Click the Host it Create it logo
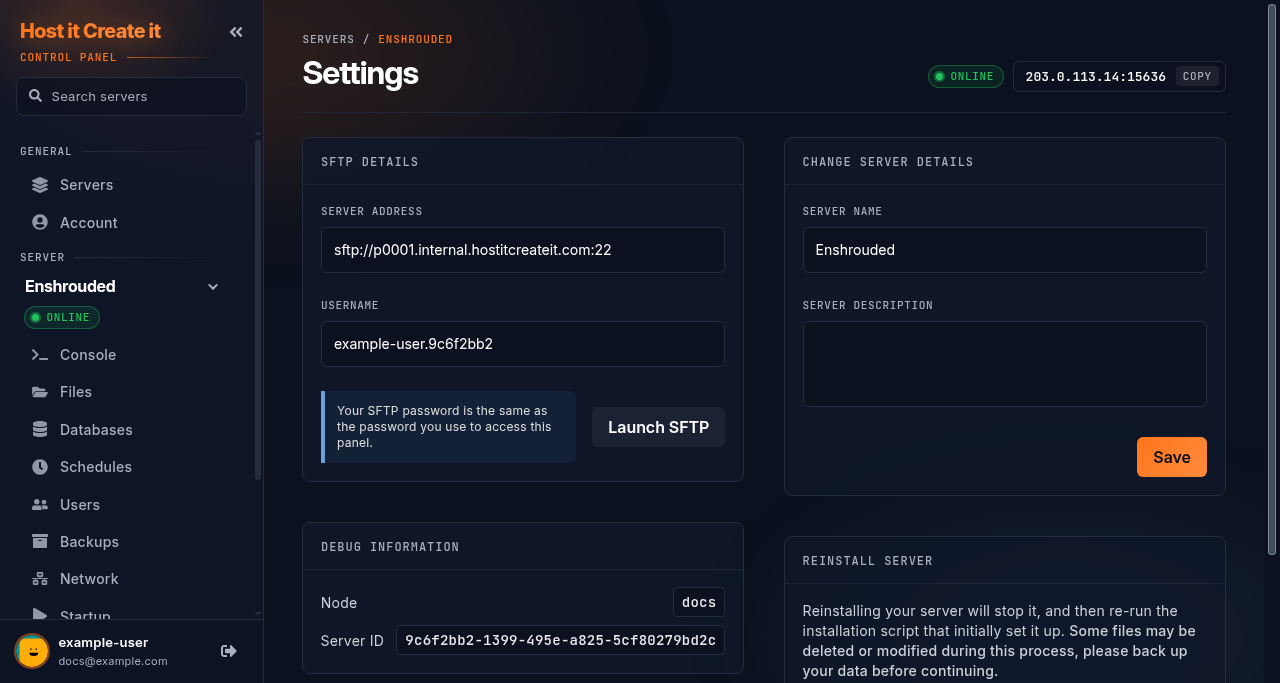Viewport: 1280px width, 683px height. [x=90, y=31]
